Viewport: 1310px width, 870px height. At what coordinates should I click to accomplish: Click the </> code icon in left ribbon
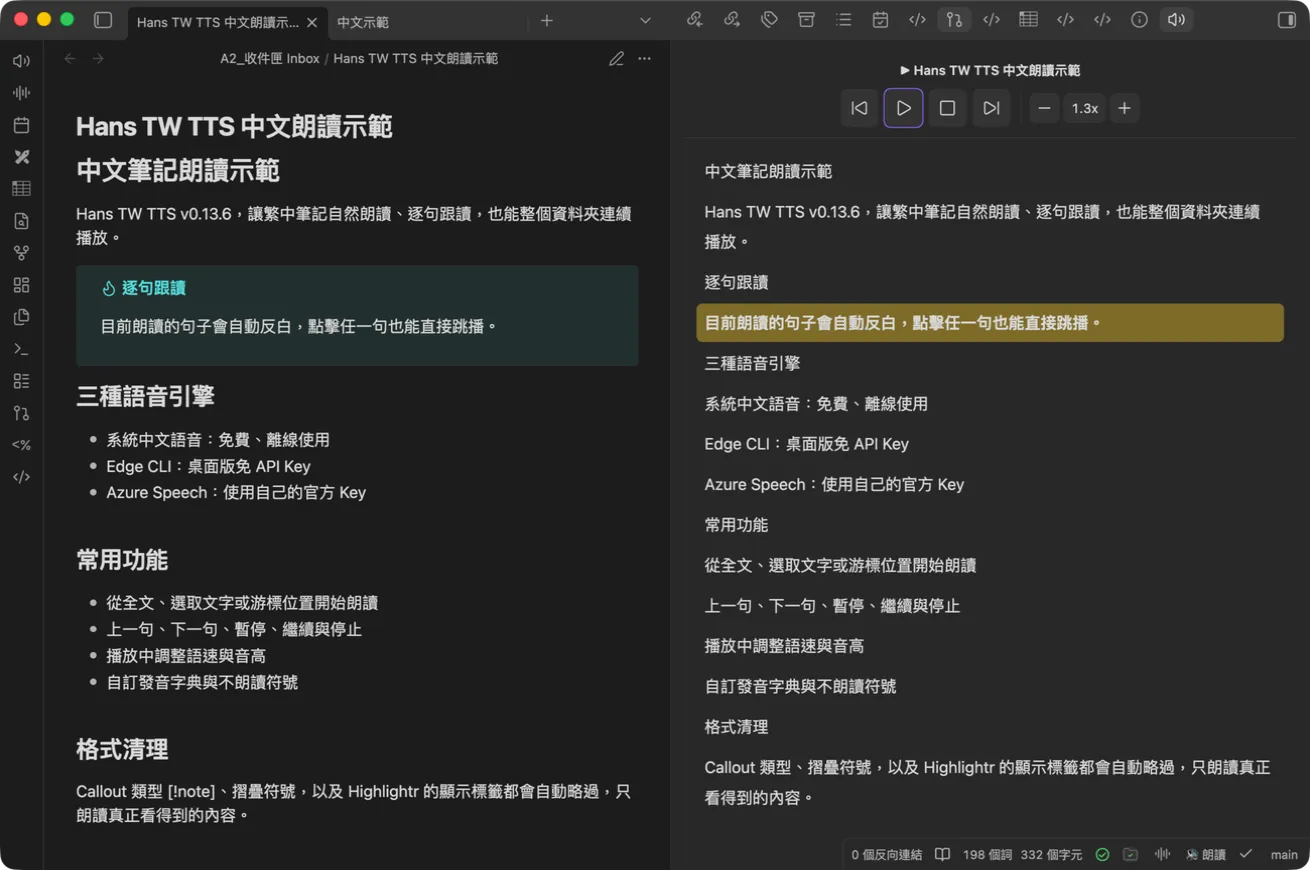coord(21,477)
